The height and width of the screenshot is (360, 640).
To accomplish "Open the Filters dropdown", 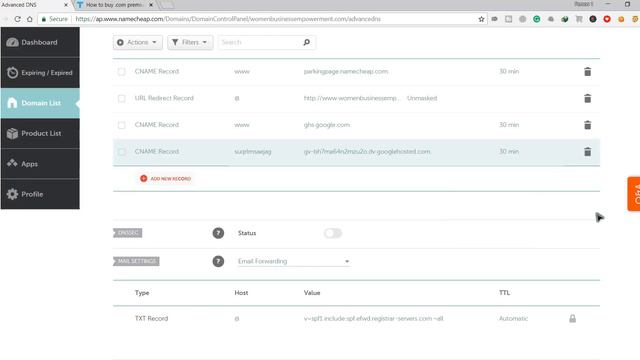I will pos(190,42).
